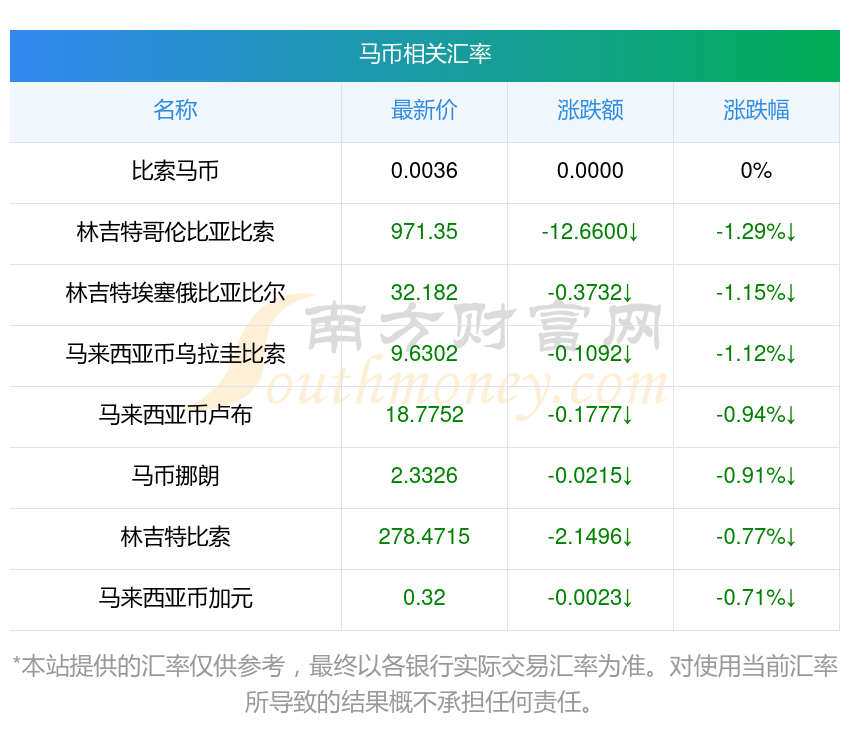Click the disclaimer line 所导致的结果概不承担任何责任
The height and width of the screenshot is (733, 850).
point(418,702)
